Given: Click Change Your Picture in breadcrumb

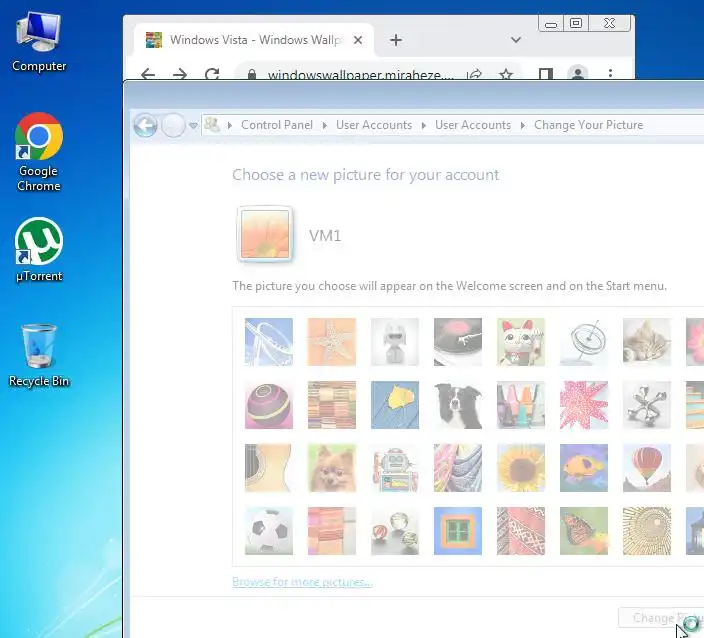Looking at the screenshot, I should 588,125.
